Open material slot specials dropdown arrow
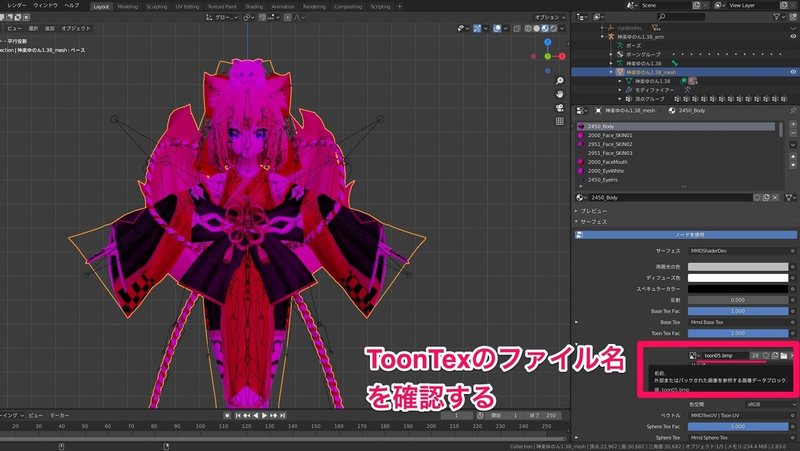800x451 pixels. point(793,145)
